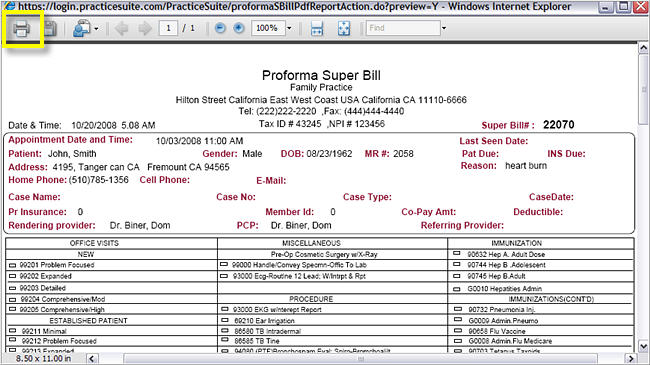Viewport: 650px width, 365px height.
Task: Maximize the Internet Explorer window
Action: tap(623, 7)
